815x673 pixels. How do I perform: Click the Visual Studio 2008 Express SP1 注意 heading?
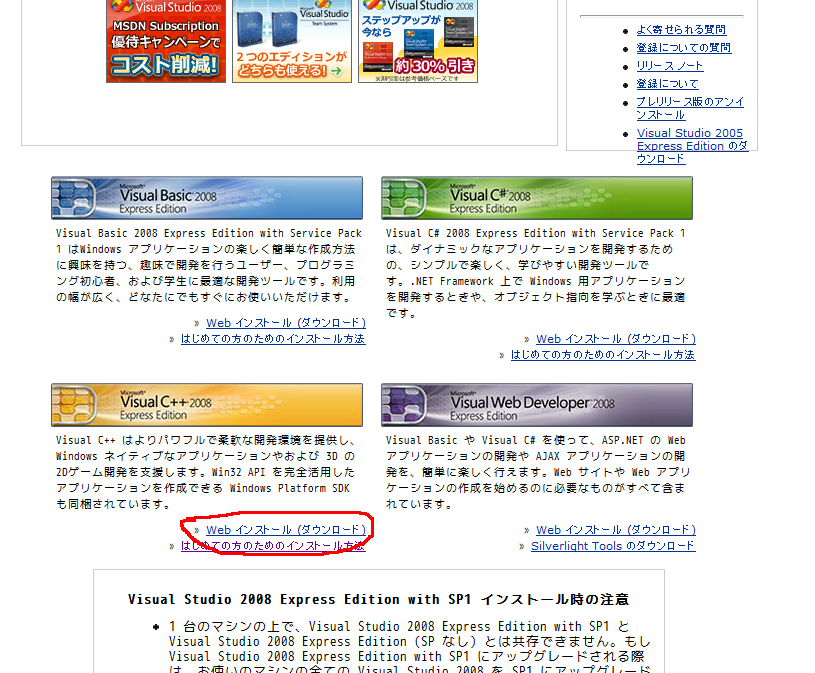tap(378, 600)
